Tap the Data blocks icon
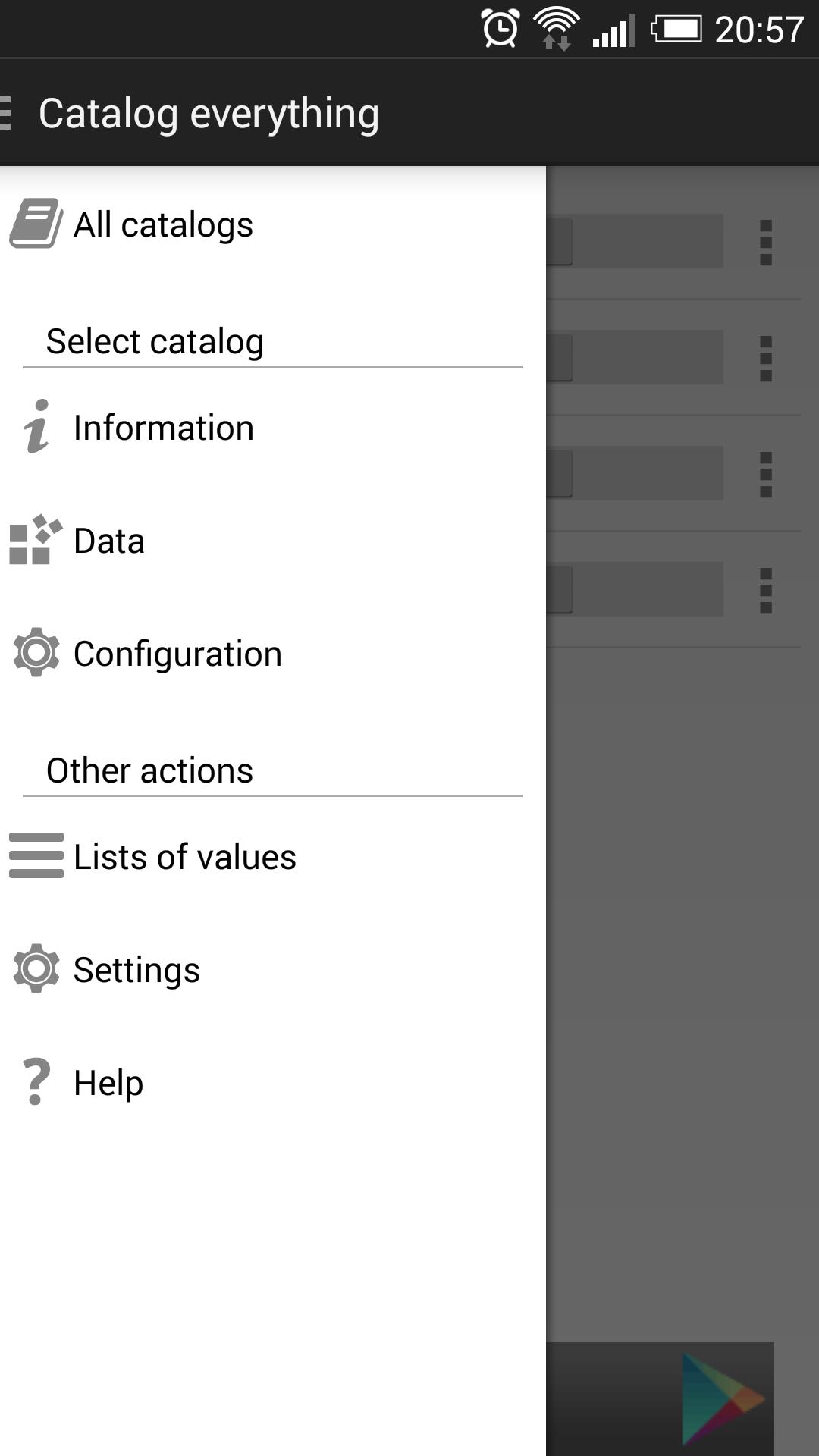Screen dimensions: 819x1456 (x=34, y=541)
